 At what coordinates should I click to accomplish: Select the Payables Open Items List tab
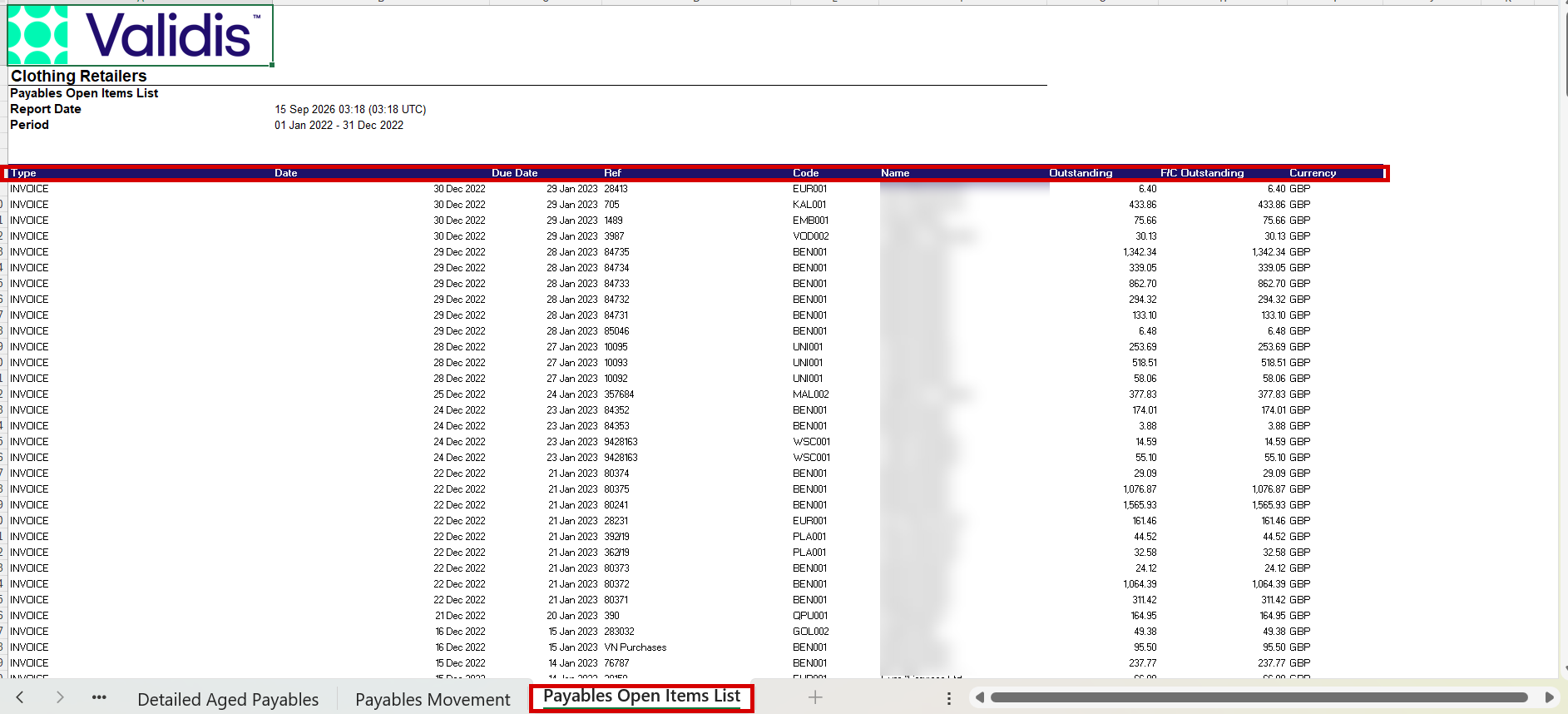point(641,697)
